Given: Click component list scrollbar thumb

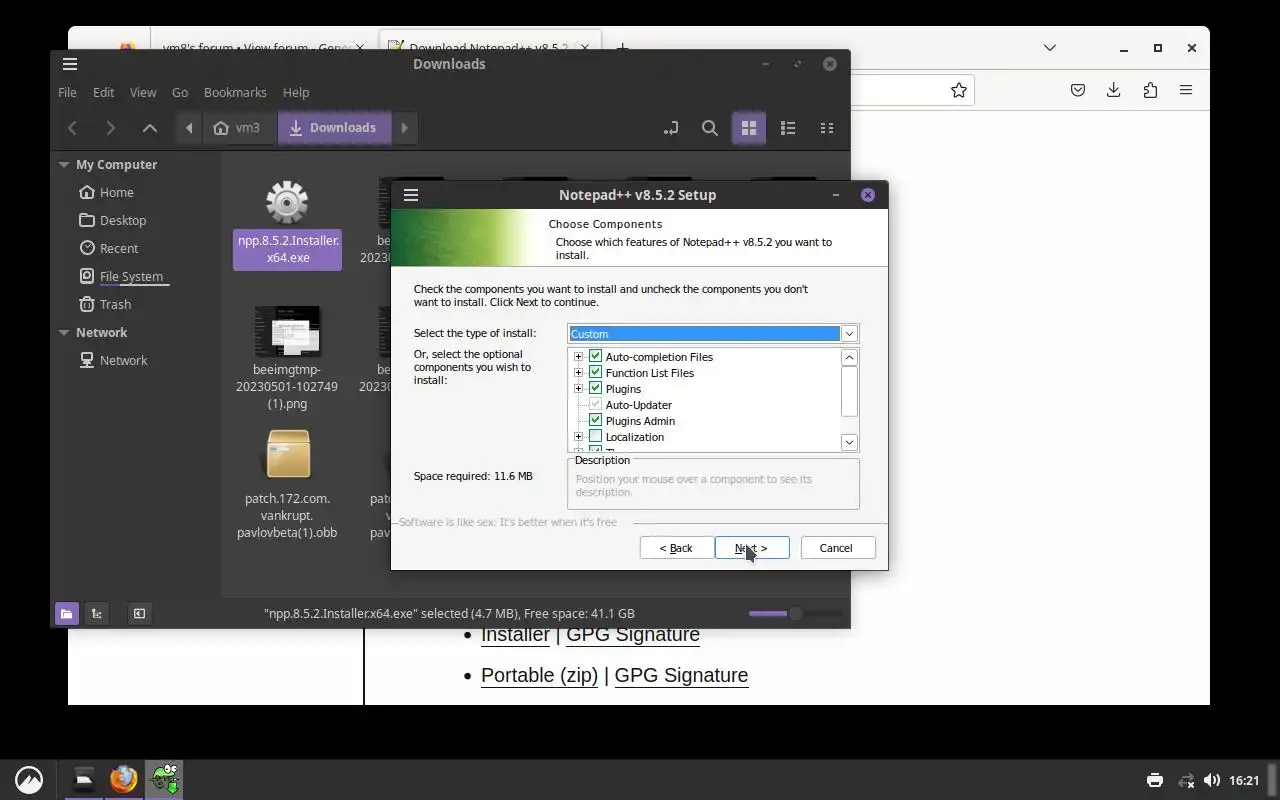Looking at the screenshot, I should [849, 391].
